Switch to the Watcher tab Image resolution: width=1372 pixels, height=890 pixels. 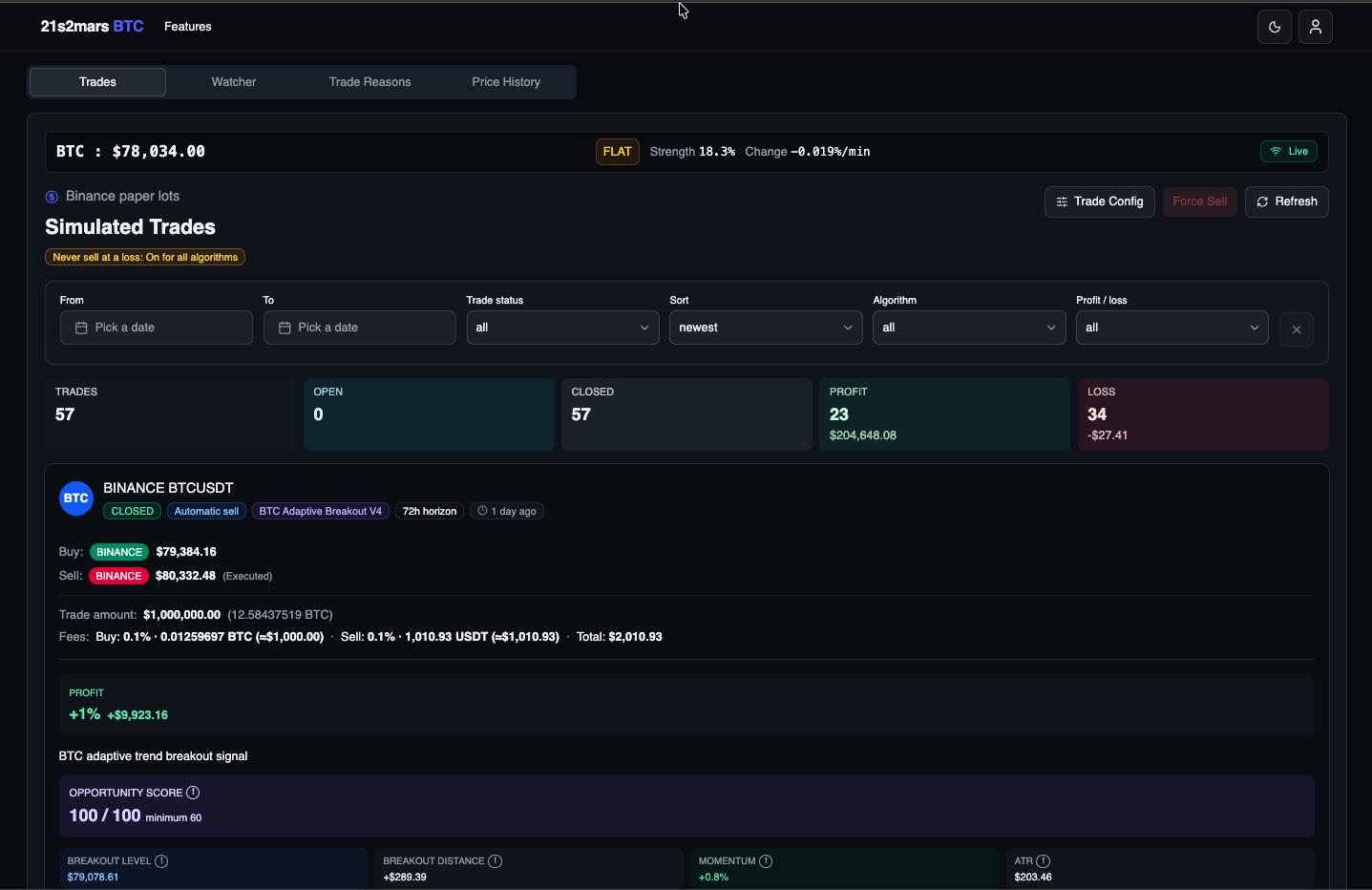coord(234,82)
